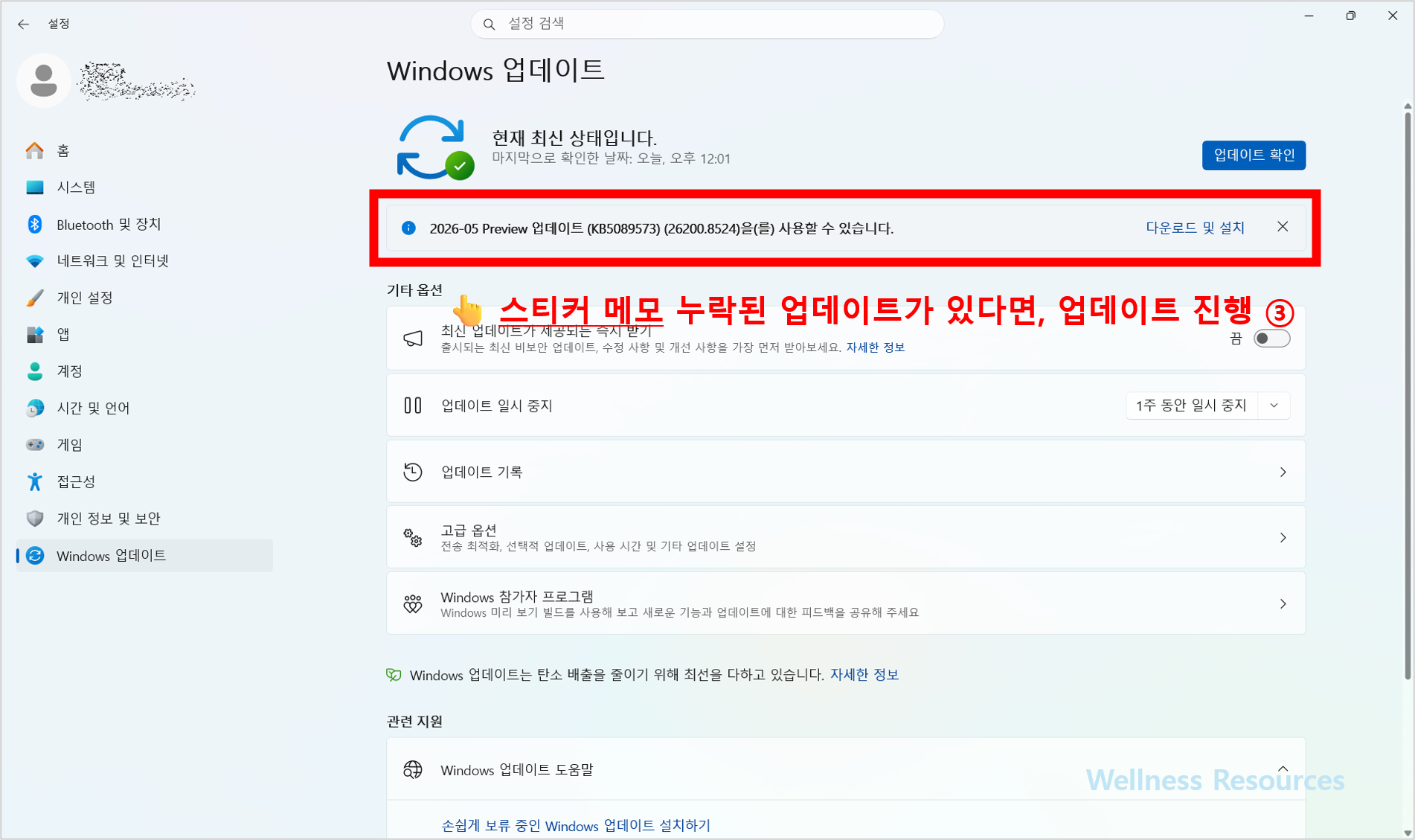The width and height of the screenshot is (1415, 840).
Task: Open 자세한 정보 link about carbon emissions
Action: coord(864,675)
